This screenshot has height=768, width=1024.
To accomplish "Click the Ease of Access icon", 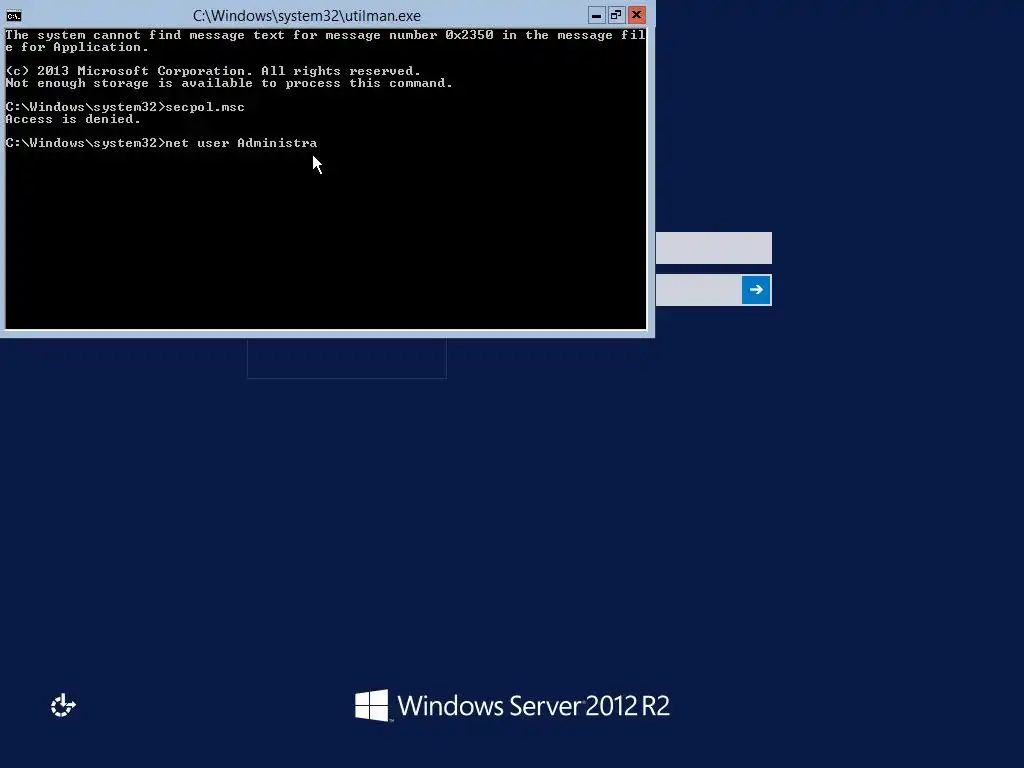I will [63, 705].
